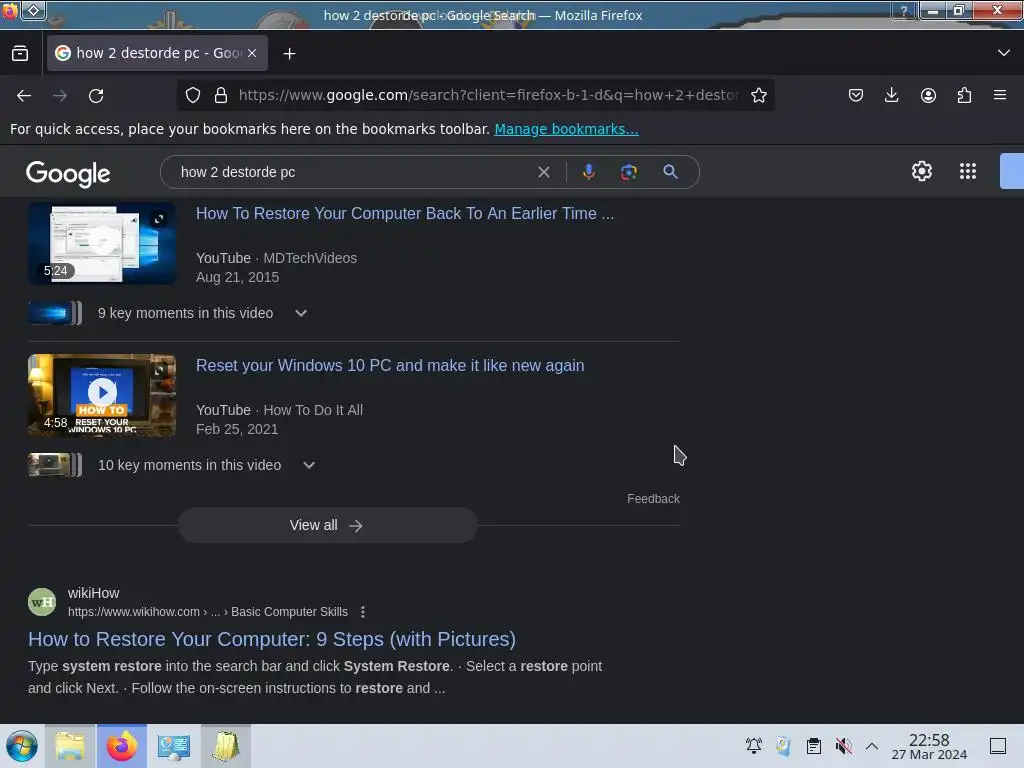Bookmark this page with the star icon
This screenshot has height=768, width=1024.
coord(758,95)
